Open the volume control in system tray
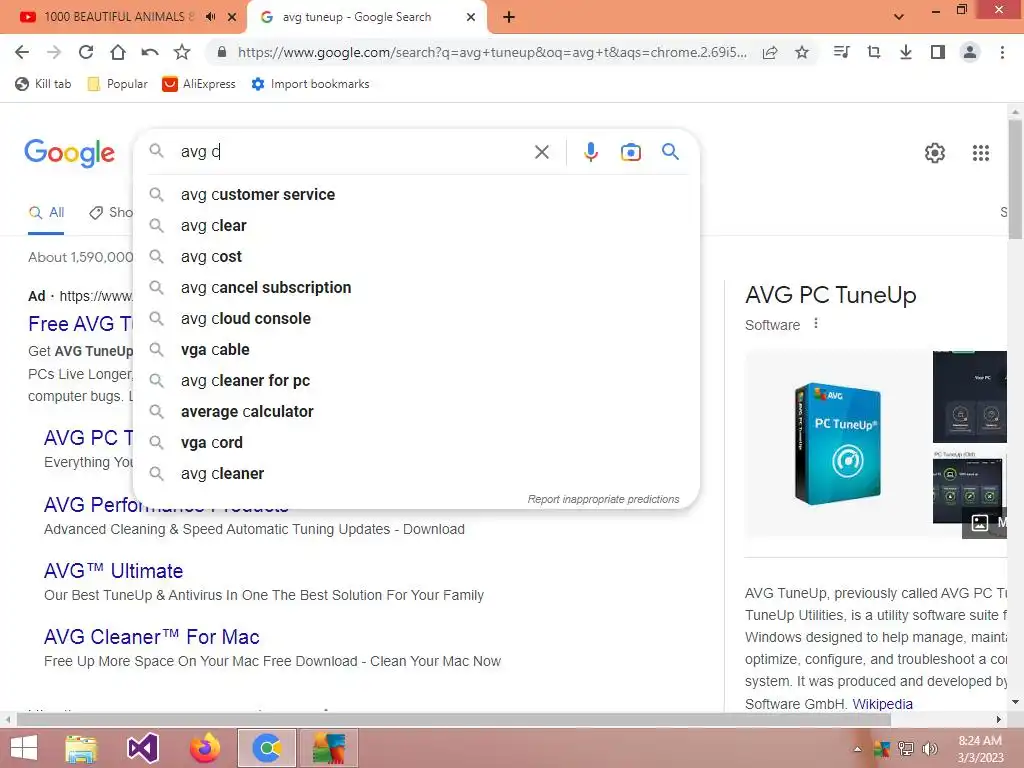This screenshot has height=768, width=1024. coord(930,749)
